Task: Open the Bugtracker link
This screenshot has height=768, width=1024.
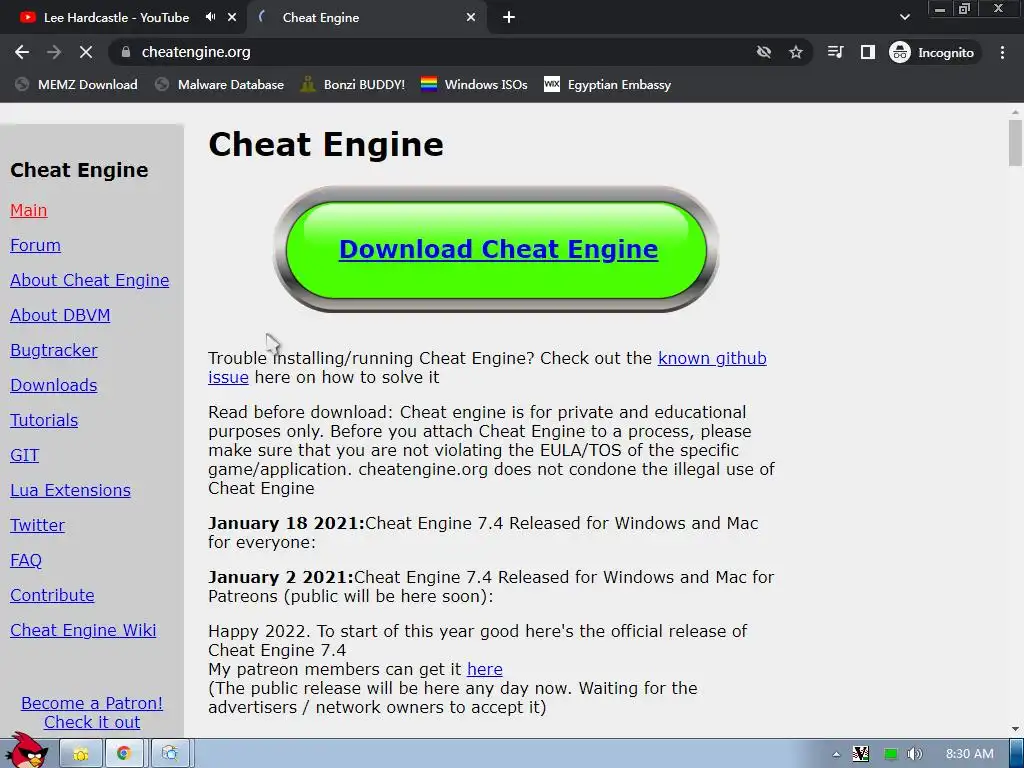Action: tap(54, 351)
